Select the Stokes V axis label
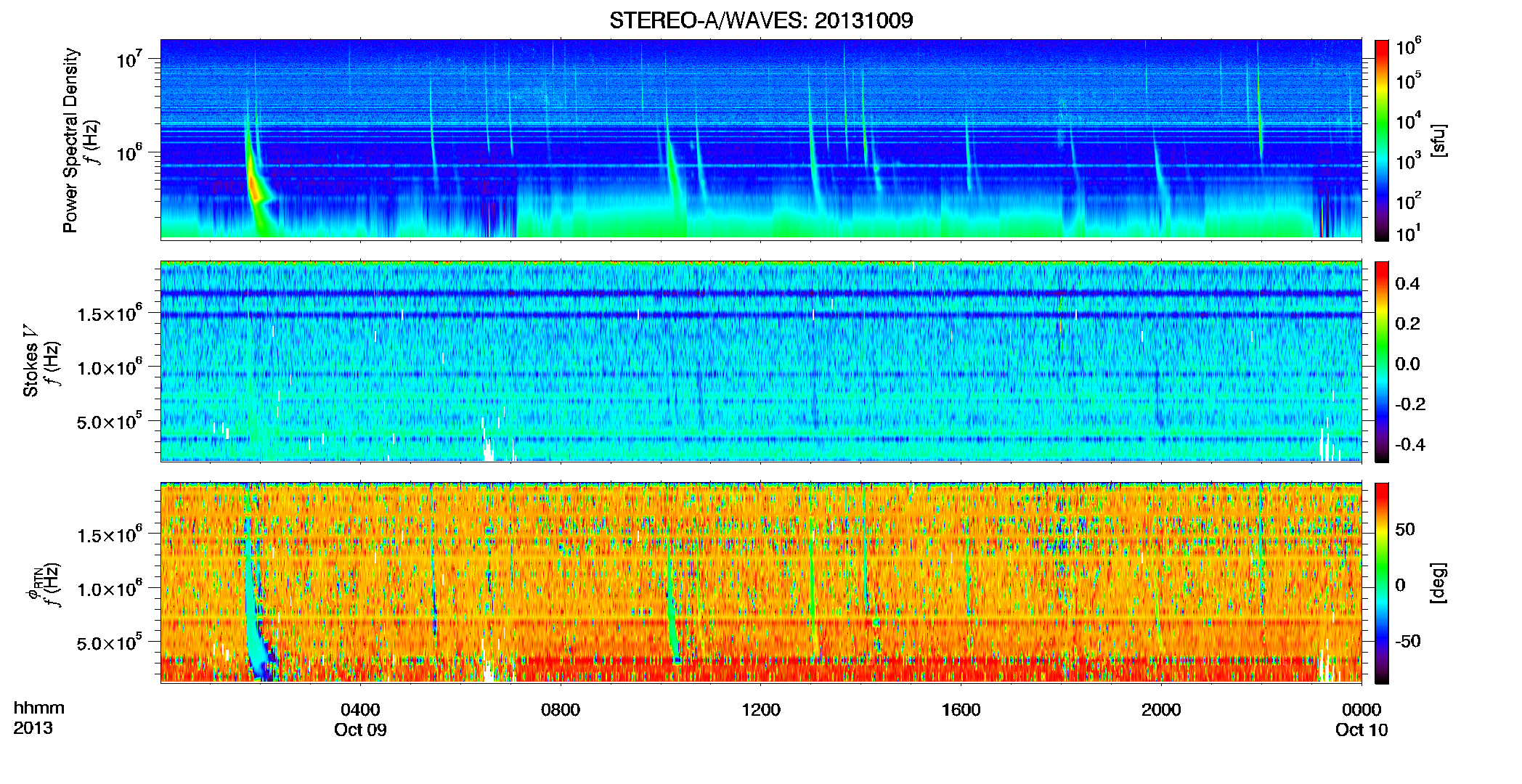The width and height of the screenshot is (1522, 784). (30, 361)
